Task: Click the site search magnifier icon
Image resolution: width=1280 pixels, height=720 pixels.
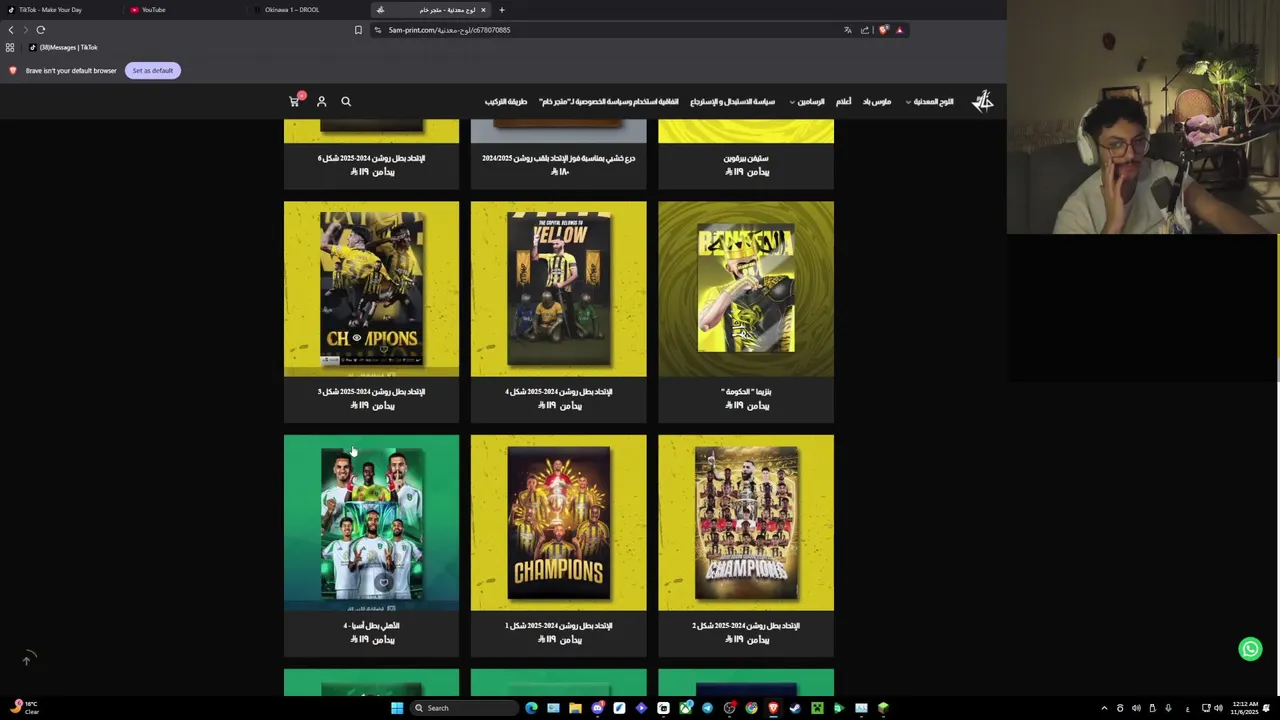Action: [346, 101]
